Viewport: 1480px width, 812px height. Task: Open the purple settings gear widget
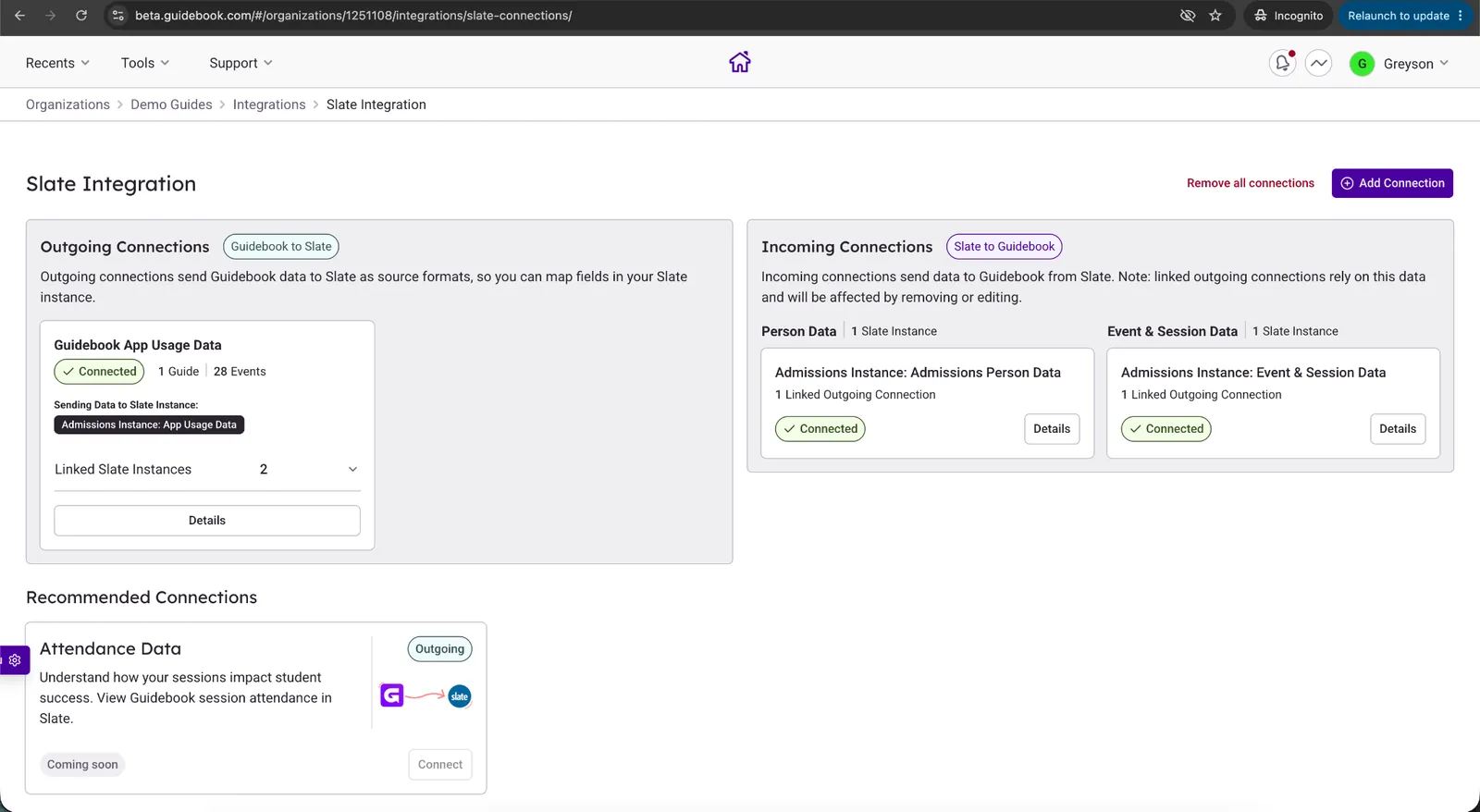[x=15, y=660]
